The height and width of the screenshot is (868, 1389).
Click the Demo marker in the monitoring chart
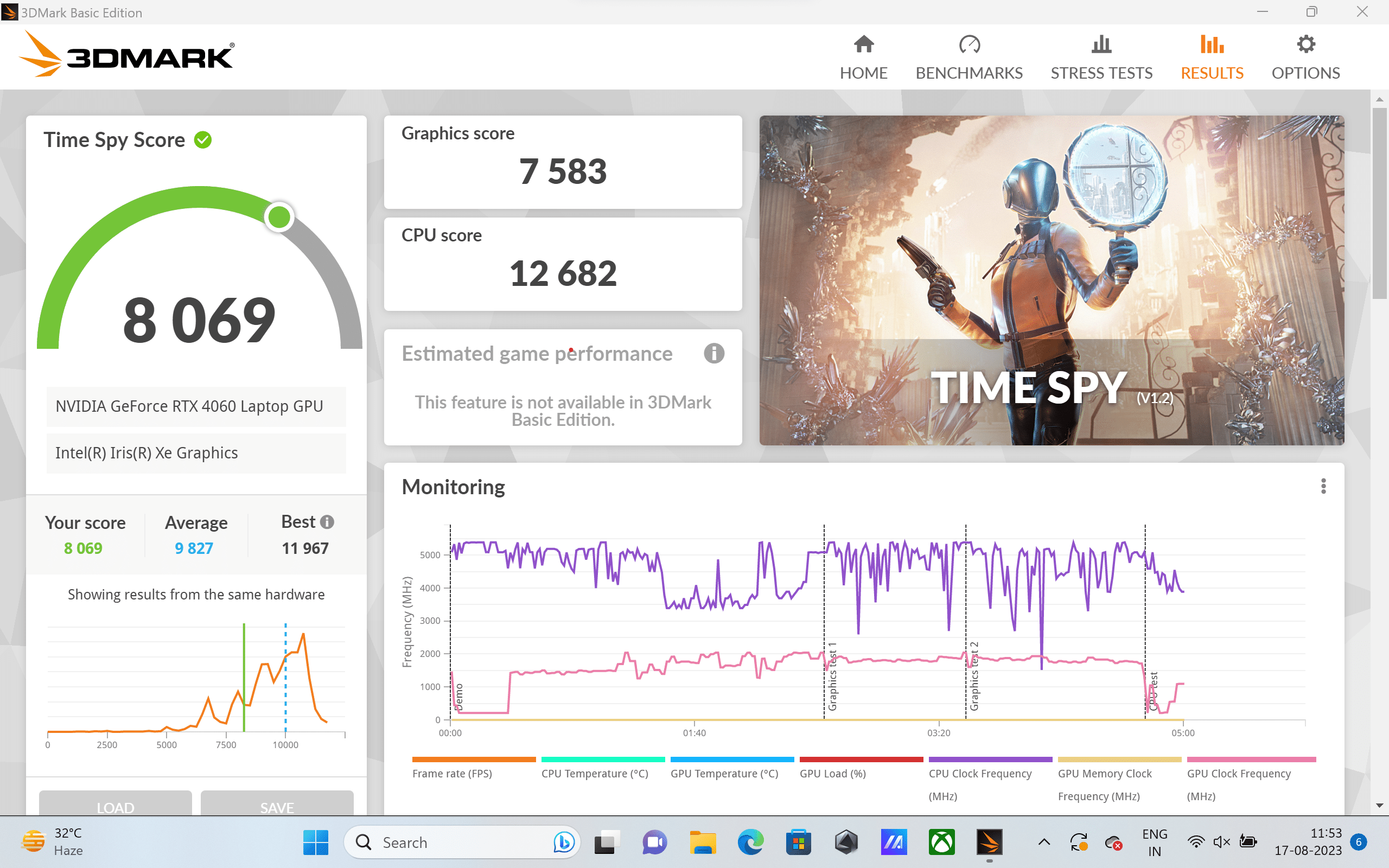coord(458,697)
